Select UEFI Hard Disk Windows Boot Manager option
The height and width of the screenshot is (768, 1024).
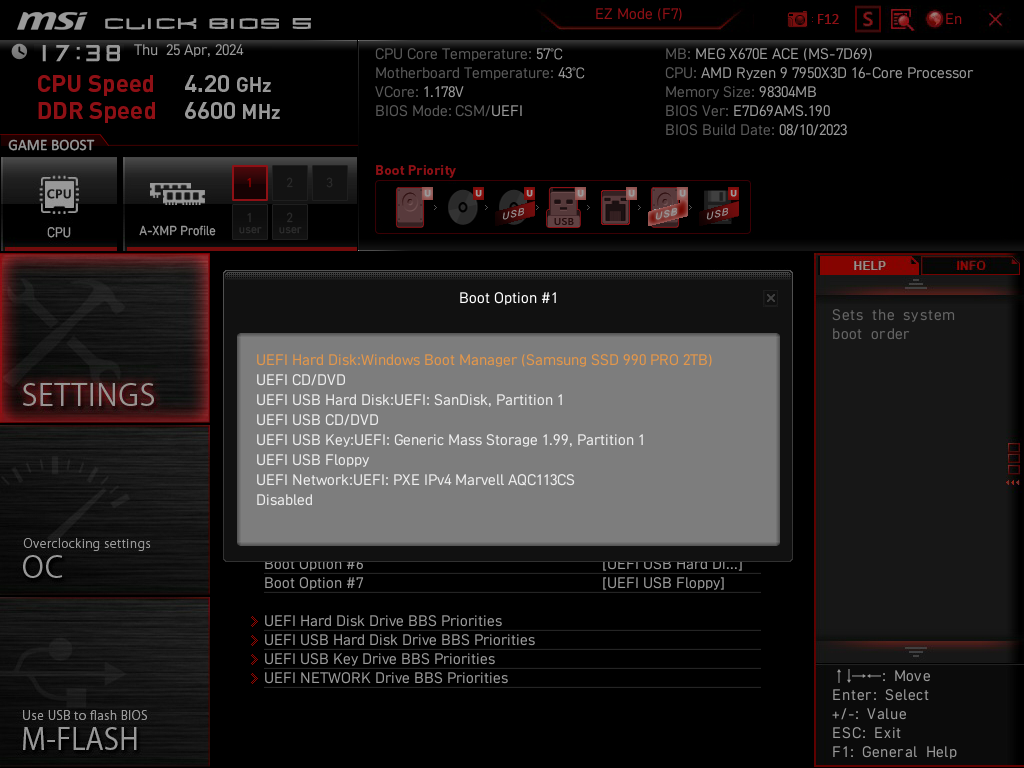tap(484, 360)
